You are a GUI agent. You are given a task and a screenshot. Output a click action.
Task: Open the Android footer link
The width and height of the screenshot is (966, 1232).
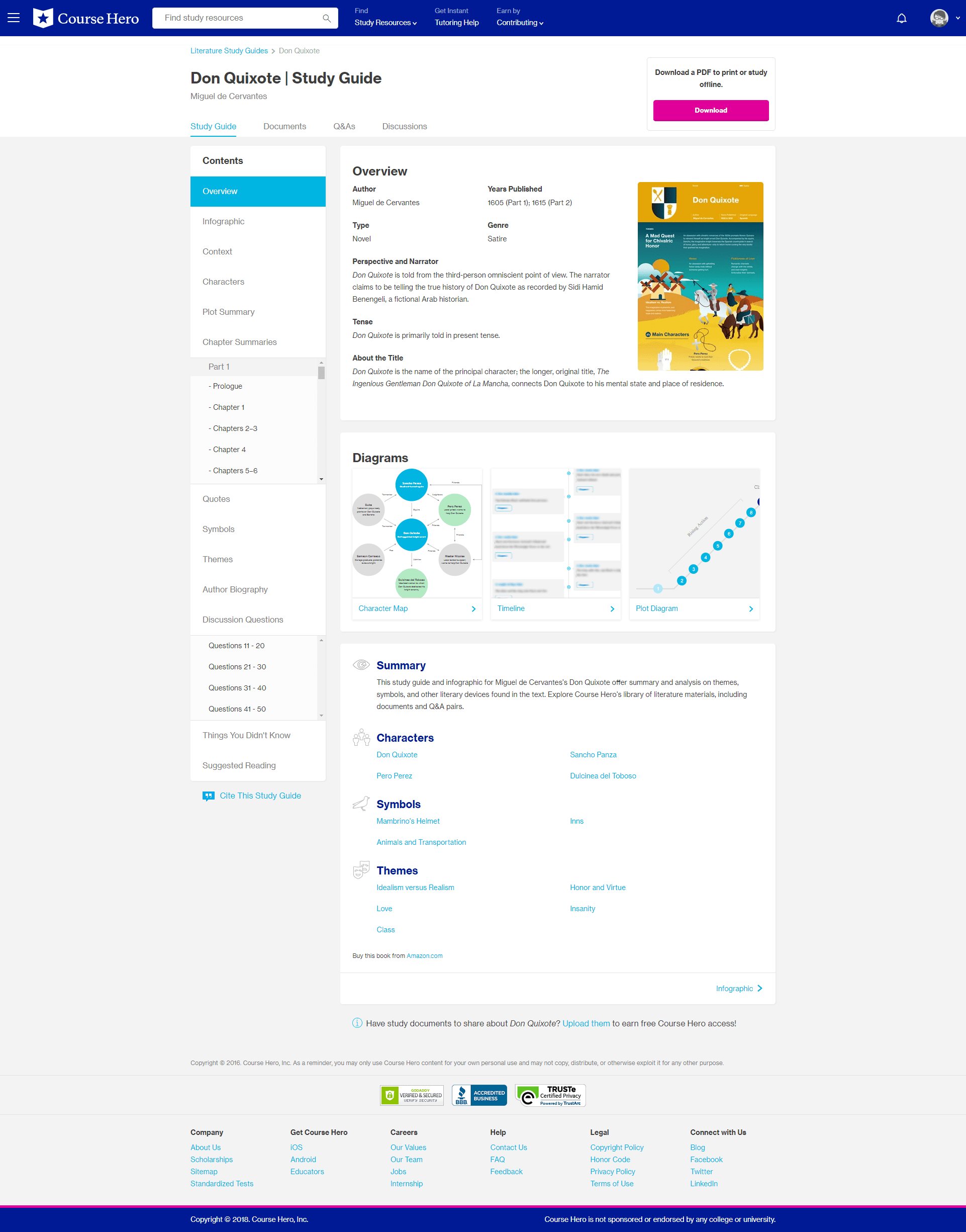pos(303,1159)
